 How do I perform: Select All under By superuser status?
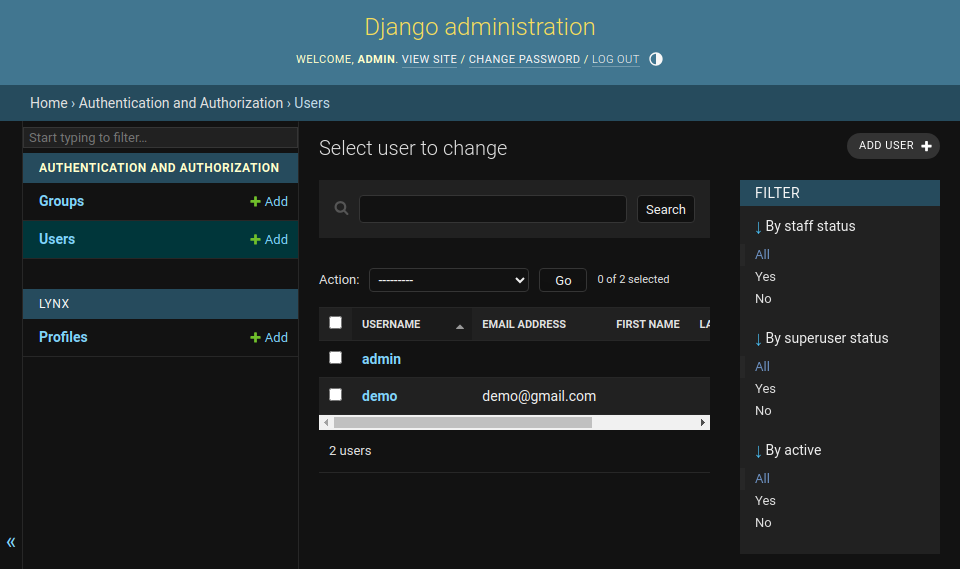[762, 367]
